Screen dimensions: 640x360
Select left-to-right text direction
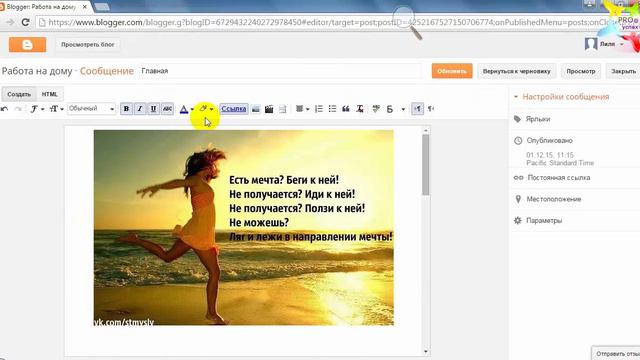(417, 109)
